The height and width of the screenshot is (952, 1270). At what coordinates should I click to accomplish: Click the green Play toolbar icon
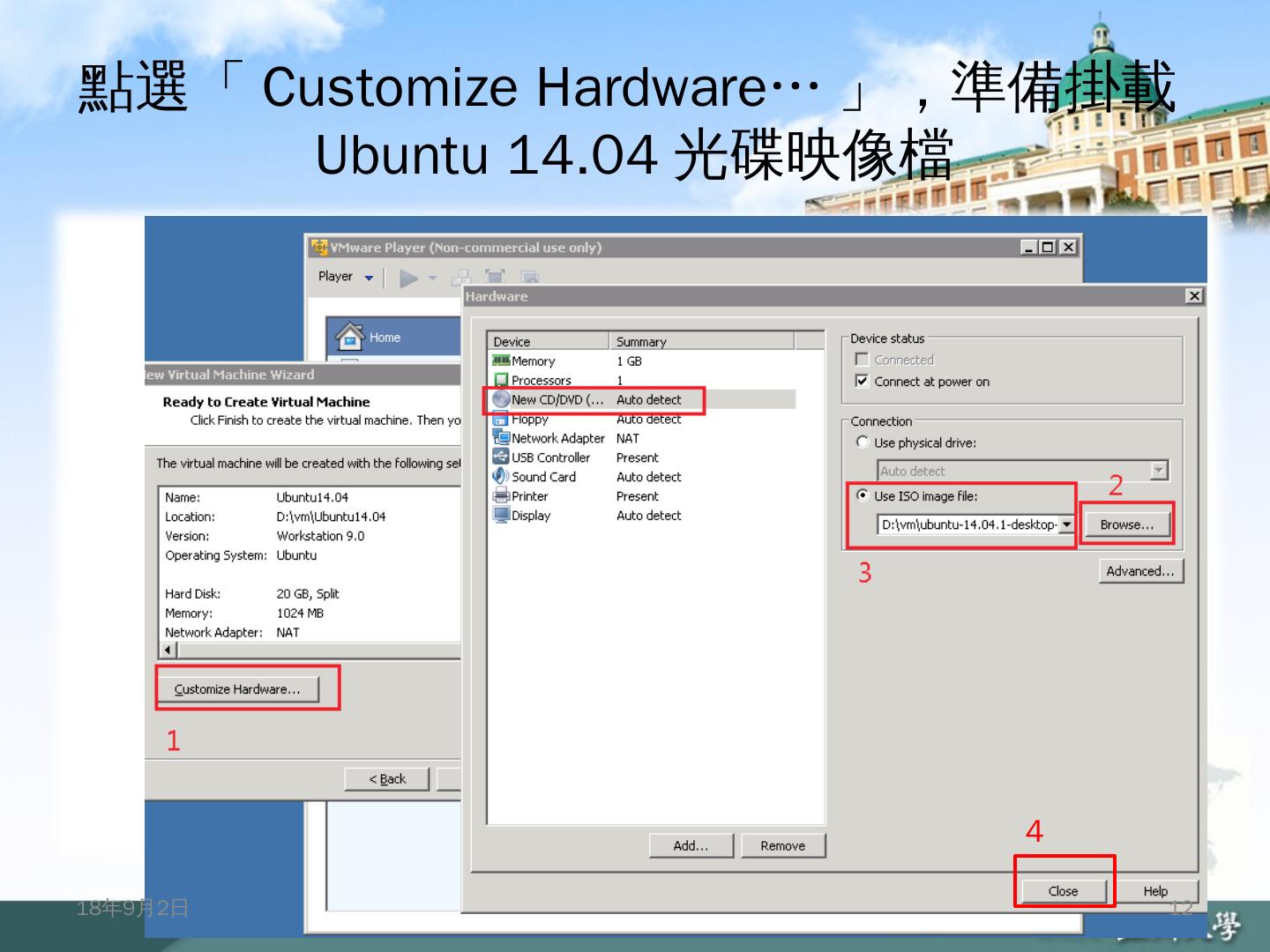pos(408,279)
